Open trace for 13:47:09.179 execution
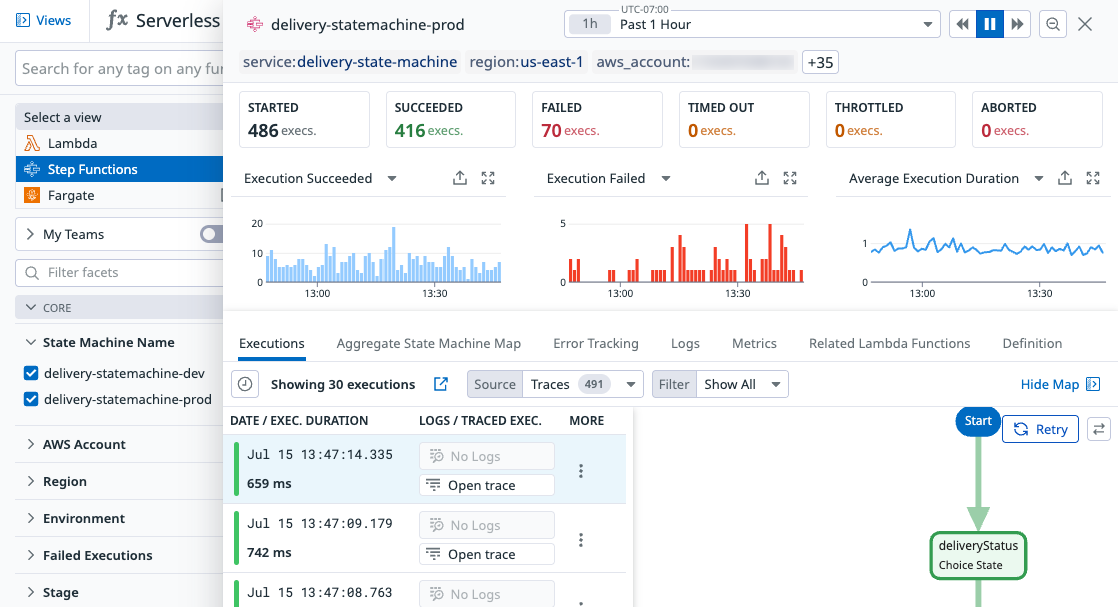 487,554
